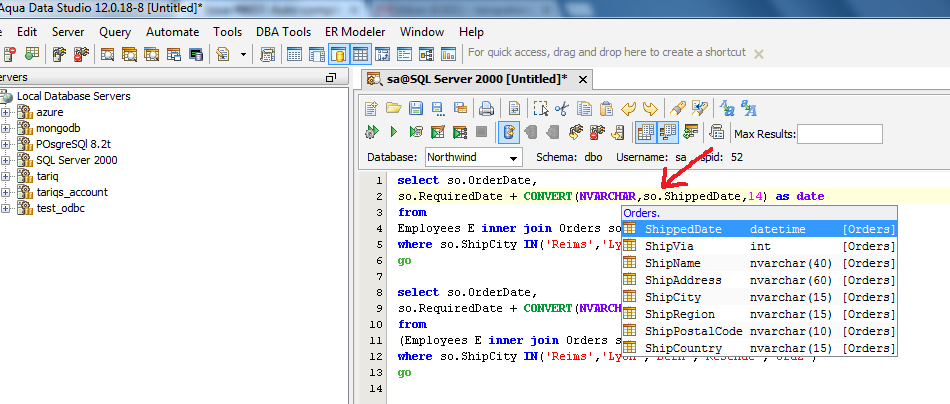Open the dark terminal database icon
The height and width of the screenshot is (404, 950).
[x=196, y=55]
